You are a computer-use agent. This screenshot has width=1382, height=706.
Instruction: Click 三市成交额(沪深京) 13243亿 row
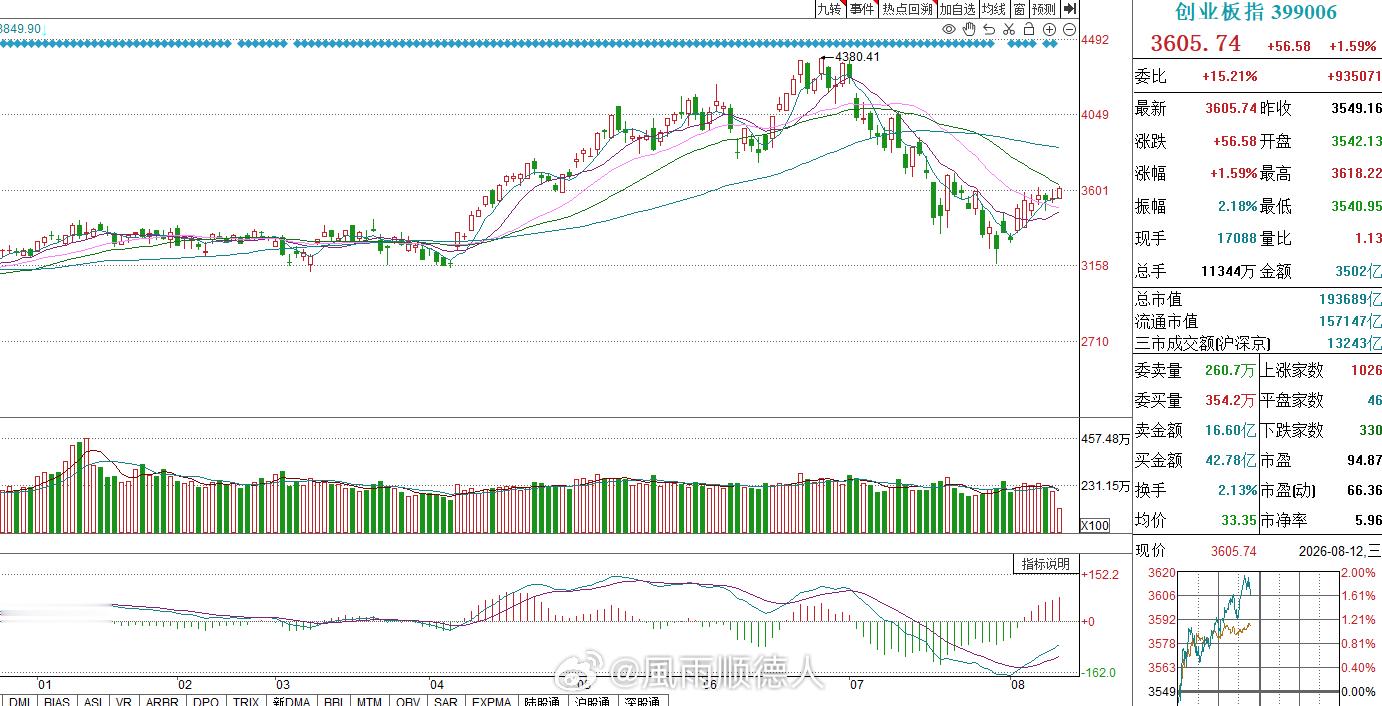click(1258, 343)
